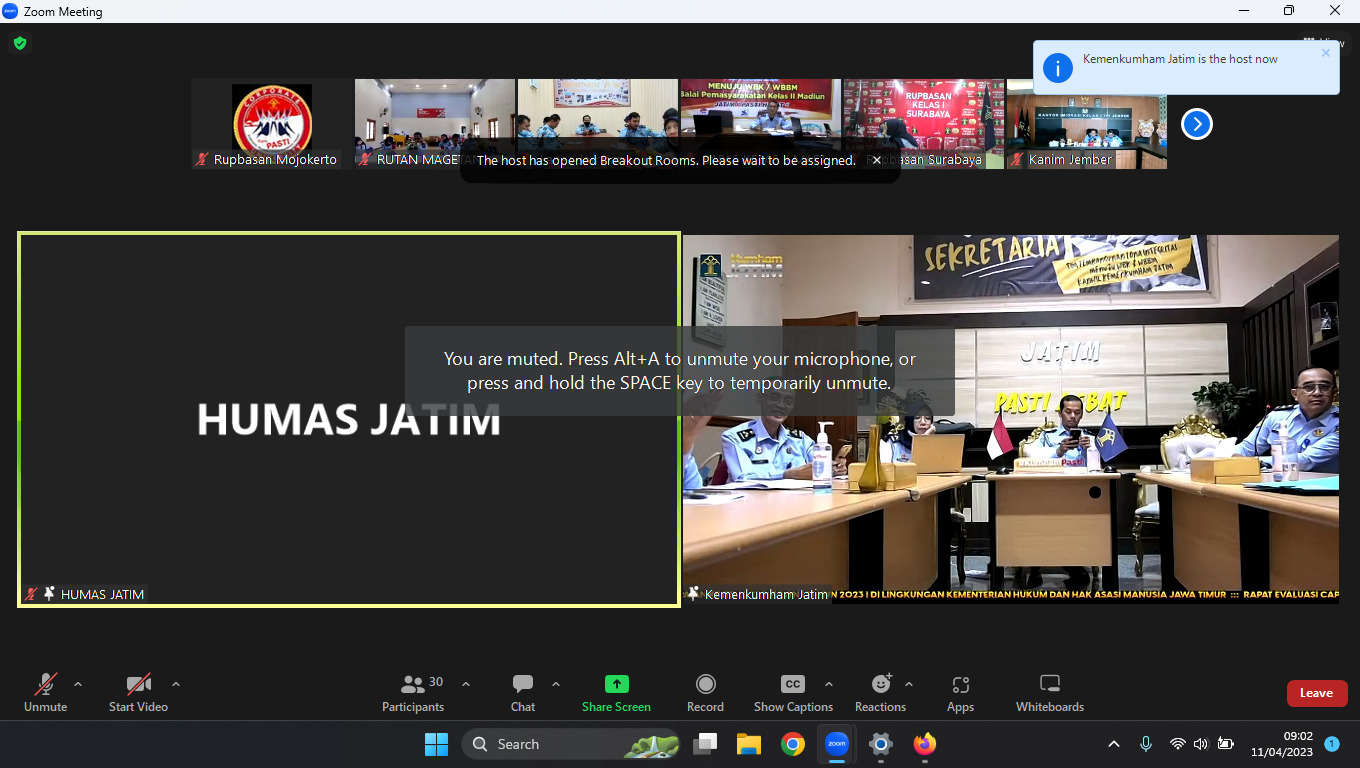
Task: Start recording with the Record button
Action: tap(705, 693)
